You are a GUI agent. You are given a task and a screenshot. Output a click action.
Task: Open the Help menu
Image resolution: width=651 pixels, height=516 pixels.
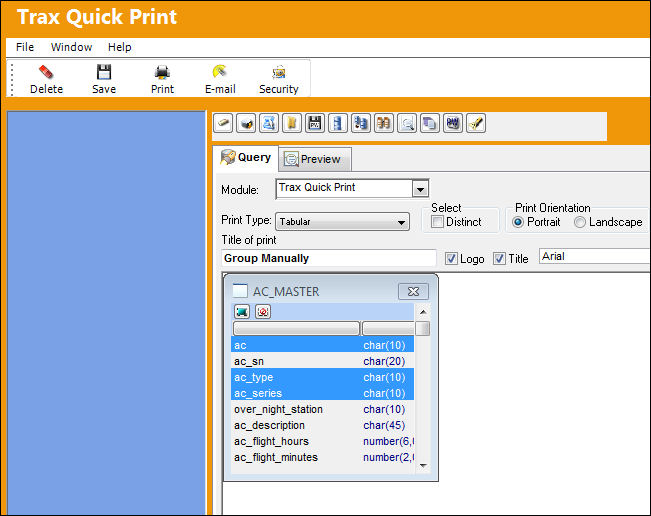(x=120, y=47)
